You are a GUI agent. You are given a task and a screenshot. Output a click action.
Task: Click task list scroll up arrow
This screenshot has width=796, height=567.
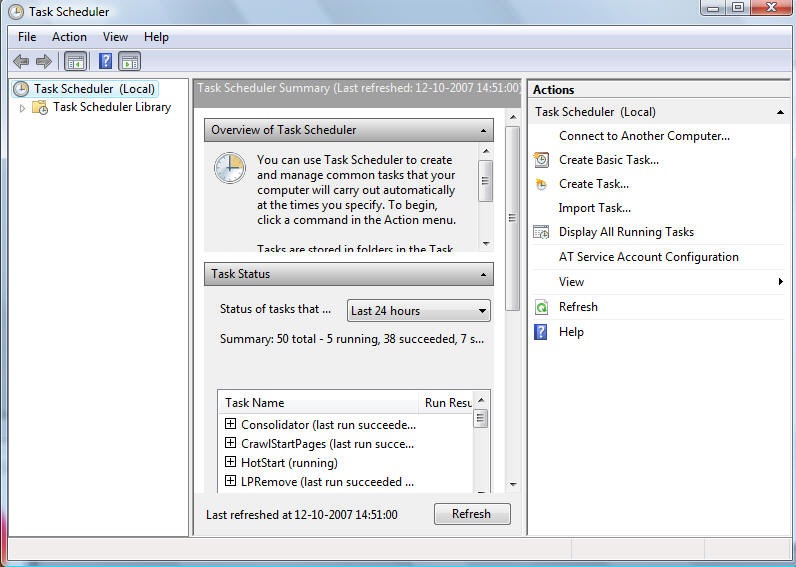[481, 400]
